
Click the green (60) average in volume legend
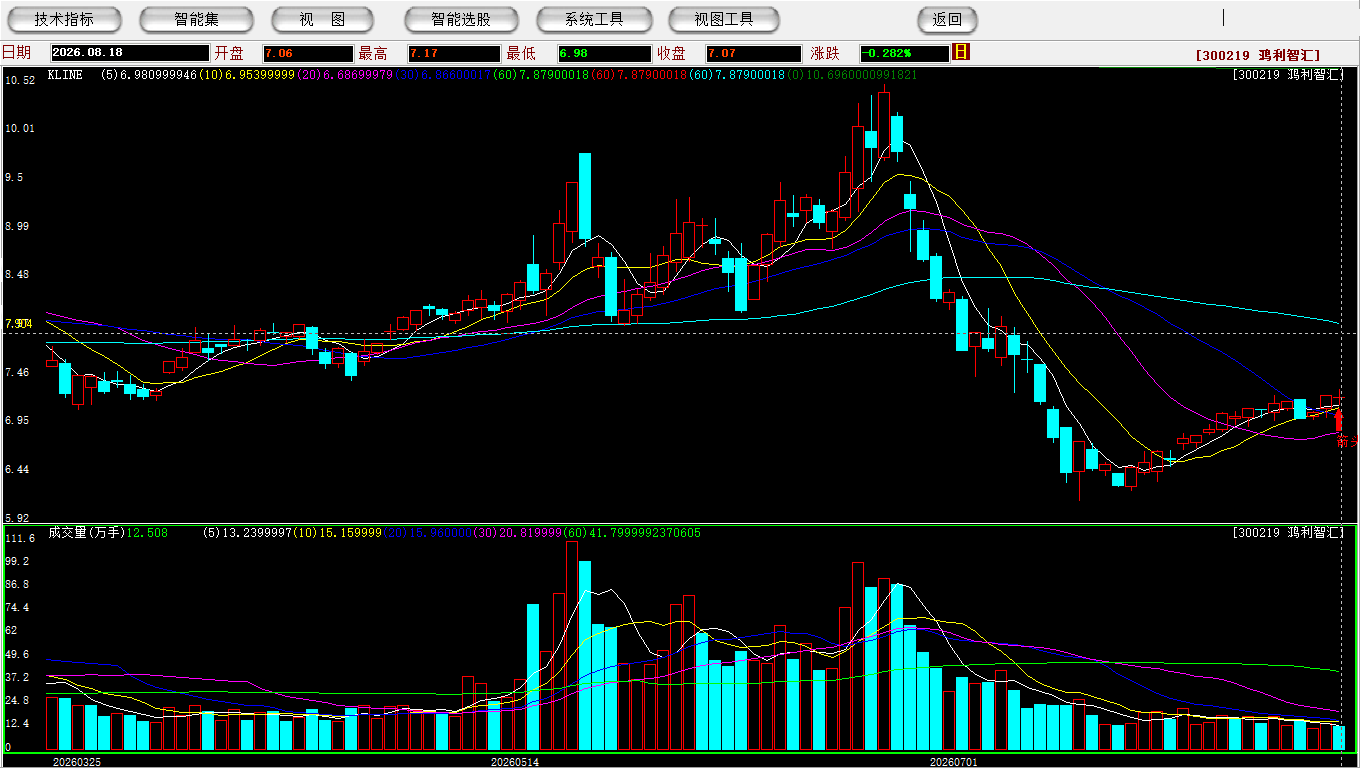[x=634, y=533]
